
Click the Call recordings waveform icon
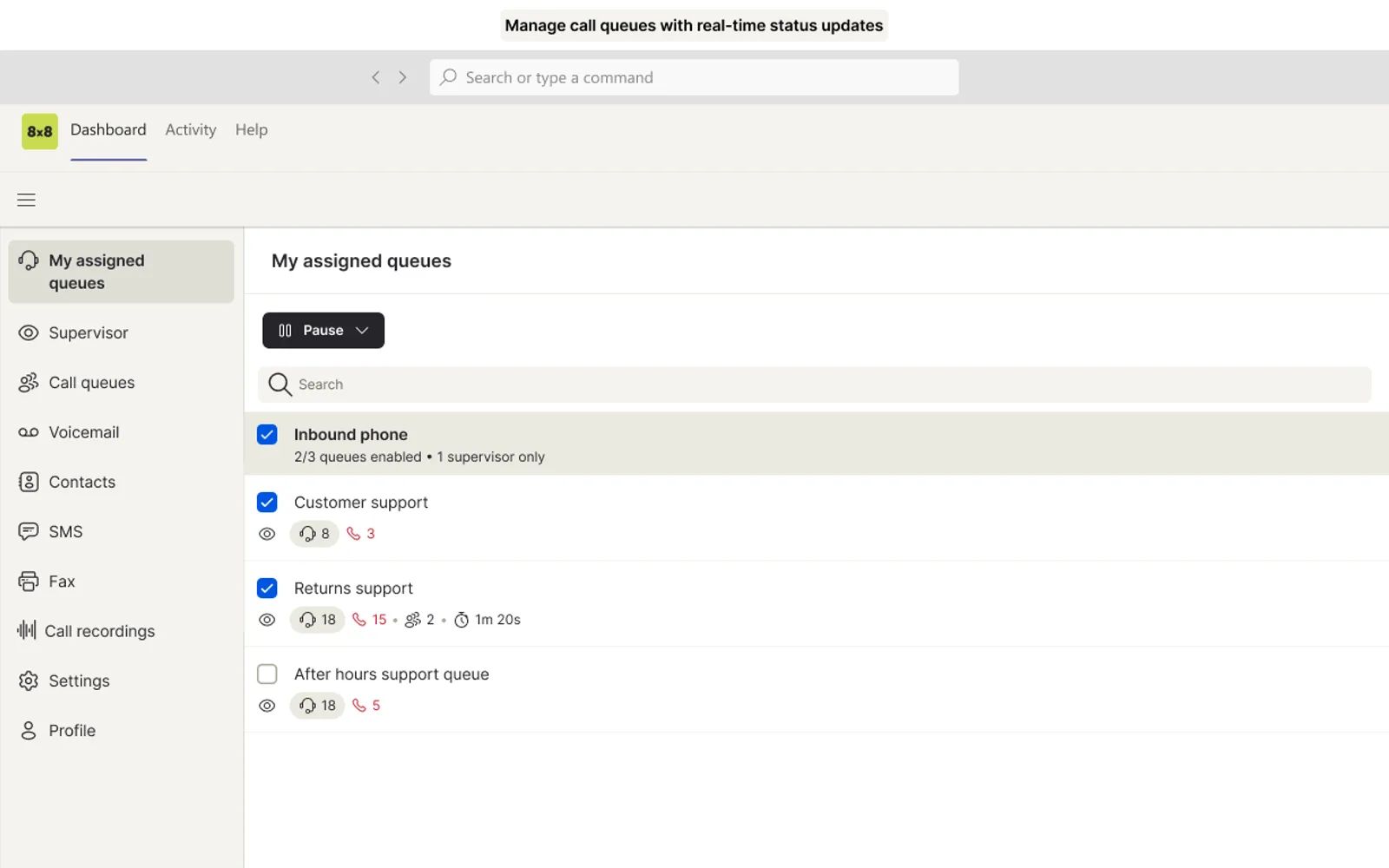click(27, 630)
